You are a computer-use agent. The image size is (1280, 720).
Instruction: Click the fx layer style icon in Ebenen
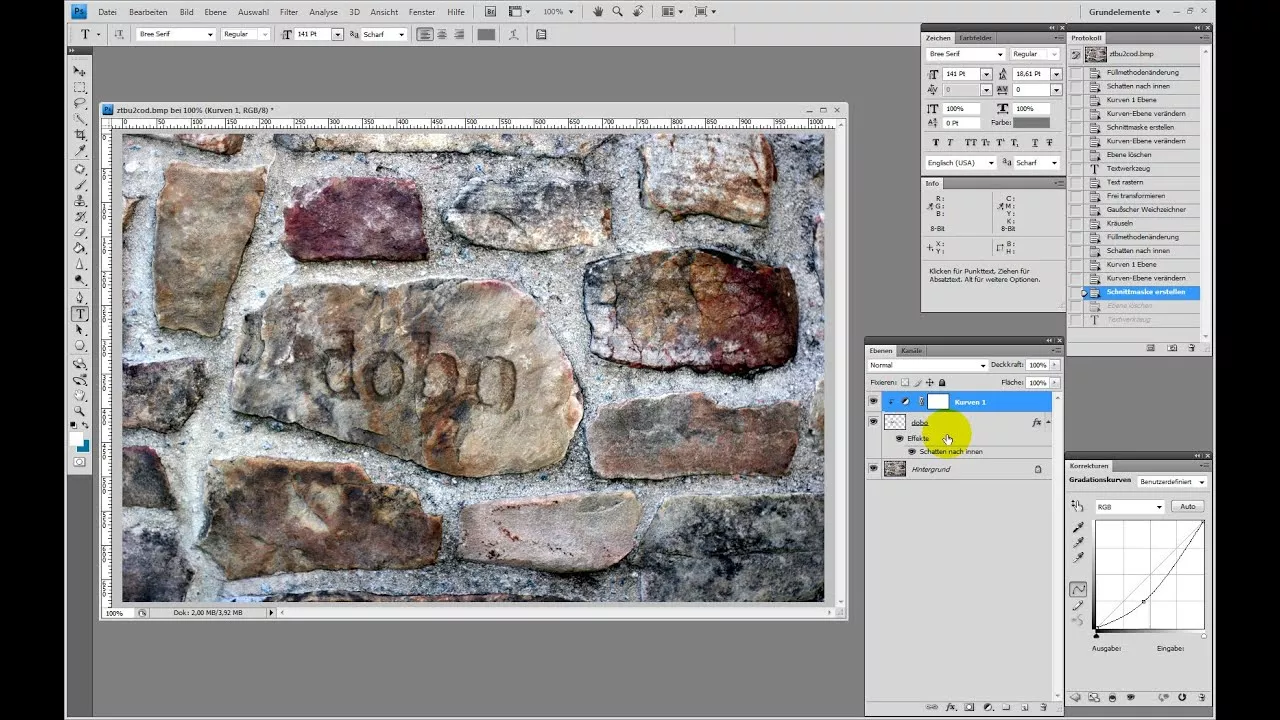pos(951,707)
